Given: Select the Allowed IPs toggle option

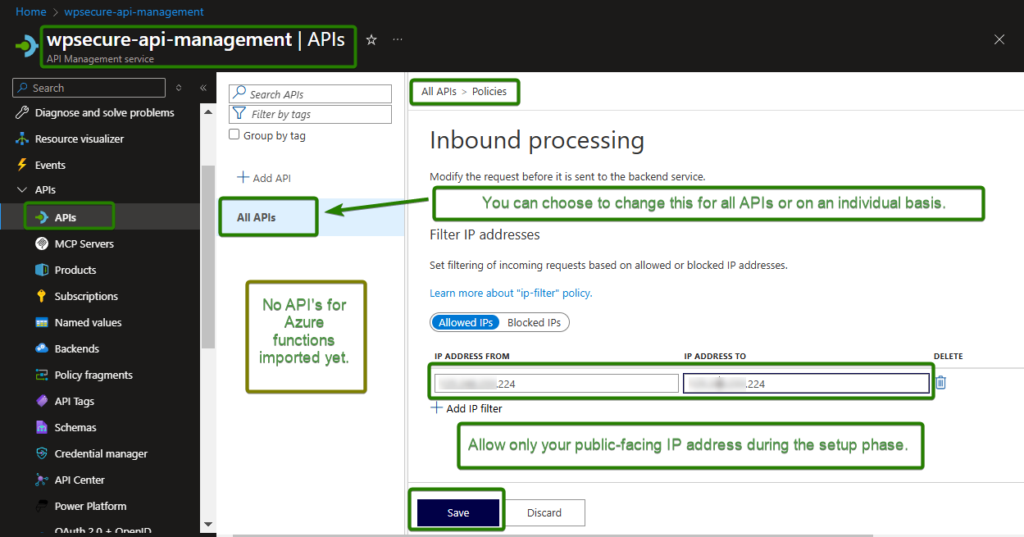Looking at the screenshot, I should tap(465, 322).
